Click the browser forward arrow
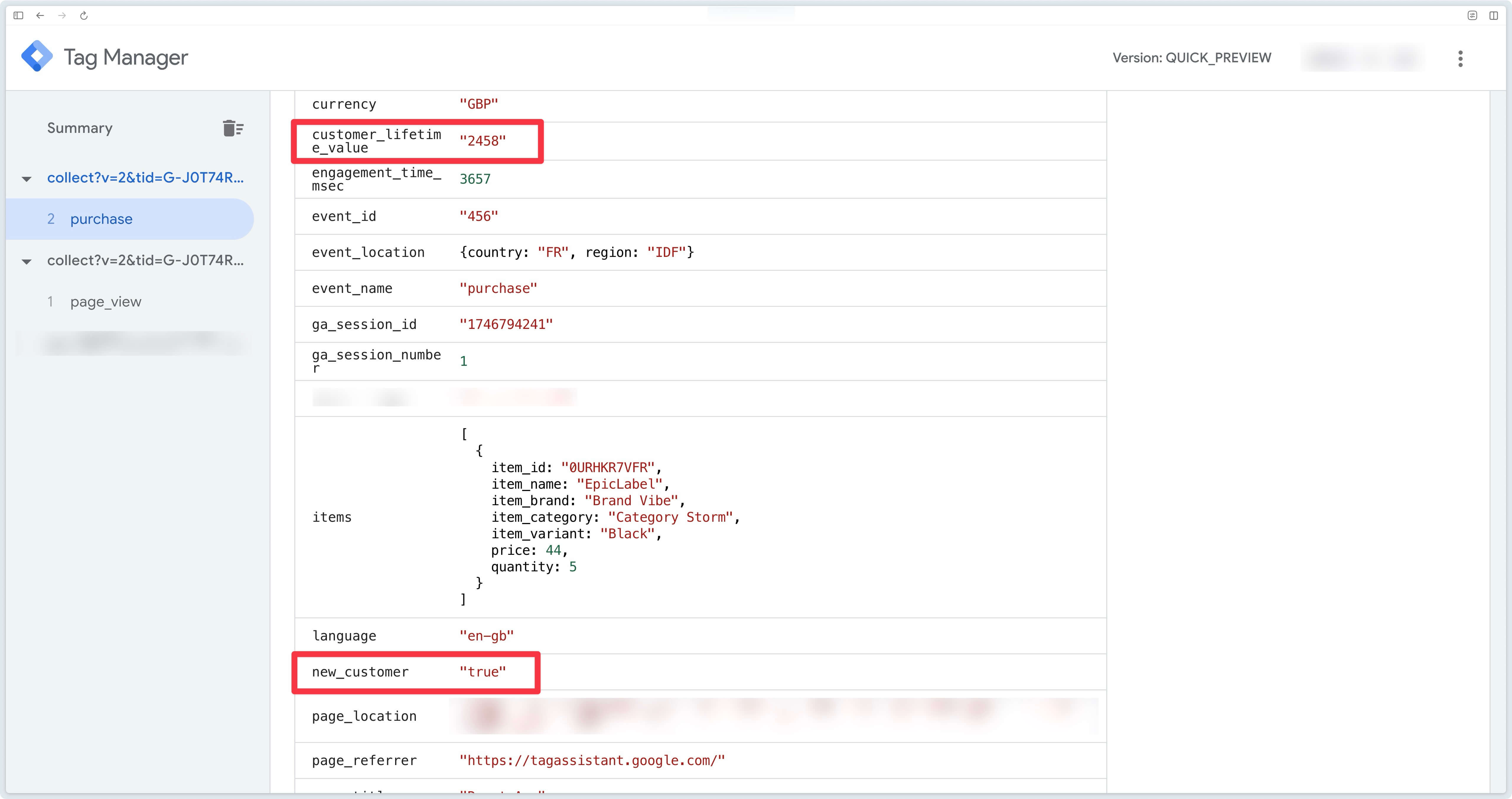 [x=62, y=15]
